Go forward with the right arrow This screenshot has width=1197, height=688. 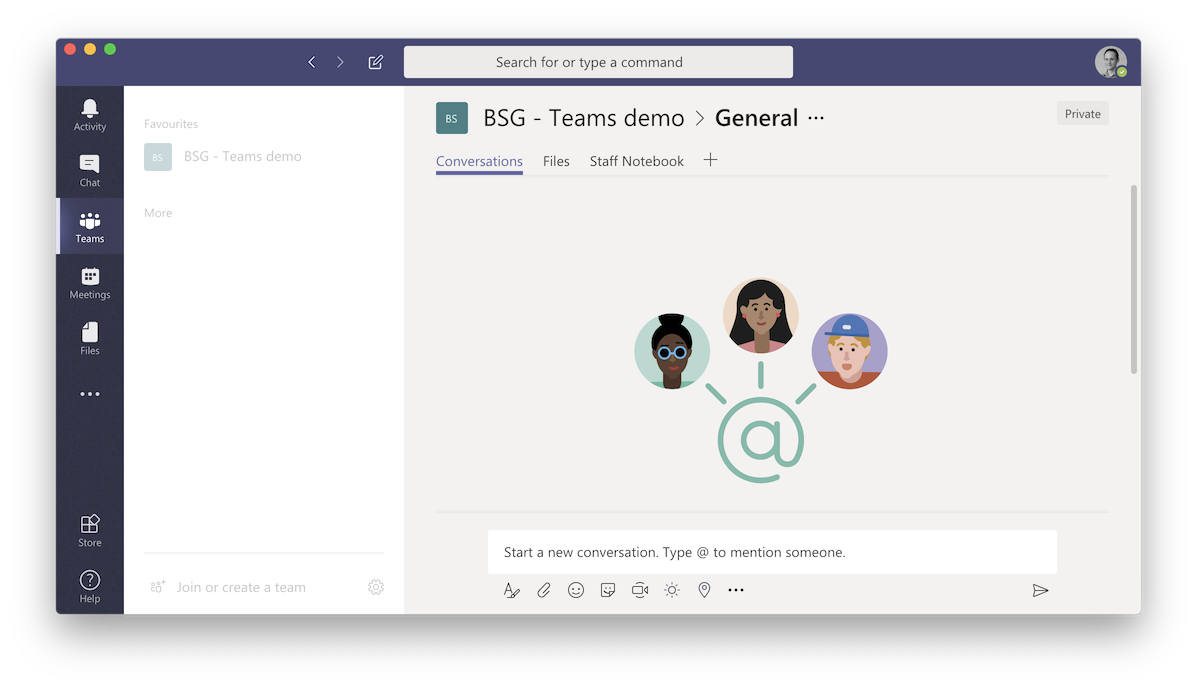click(x=340, y=62)
